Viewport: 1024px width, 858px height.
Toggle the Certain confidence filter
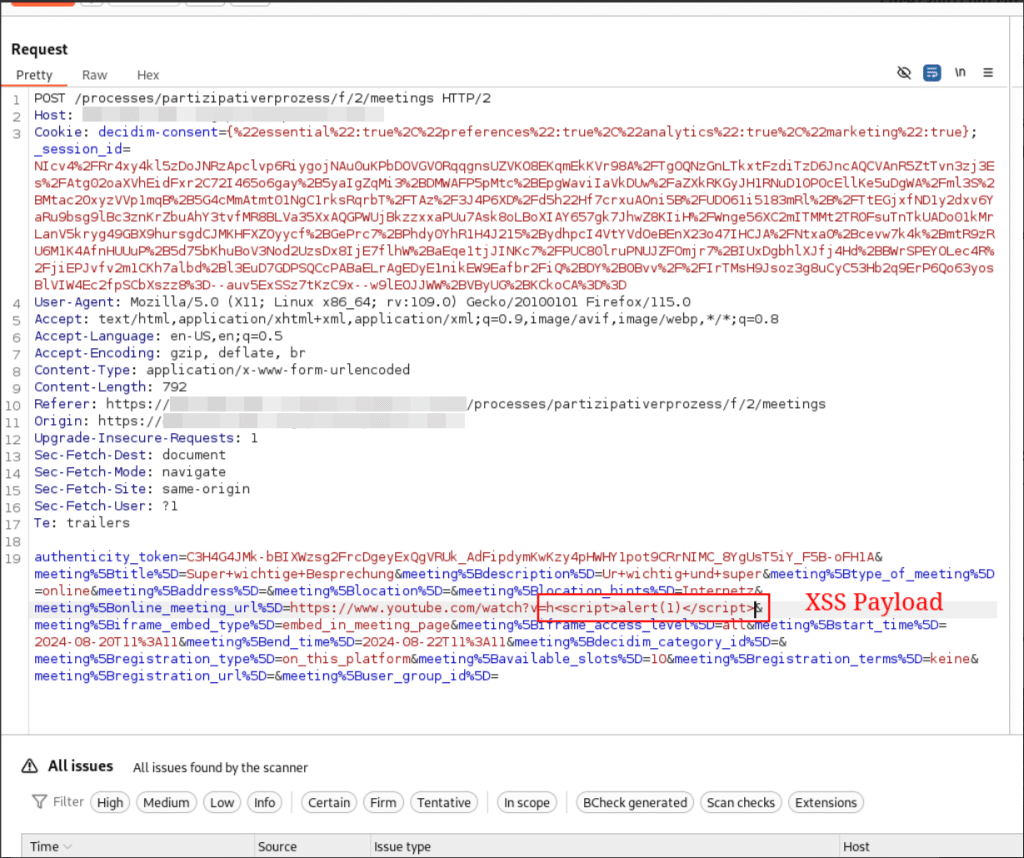tap(329, 802)
